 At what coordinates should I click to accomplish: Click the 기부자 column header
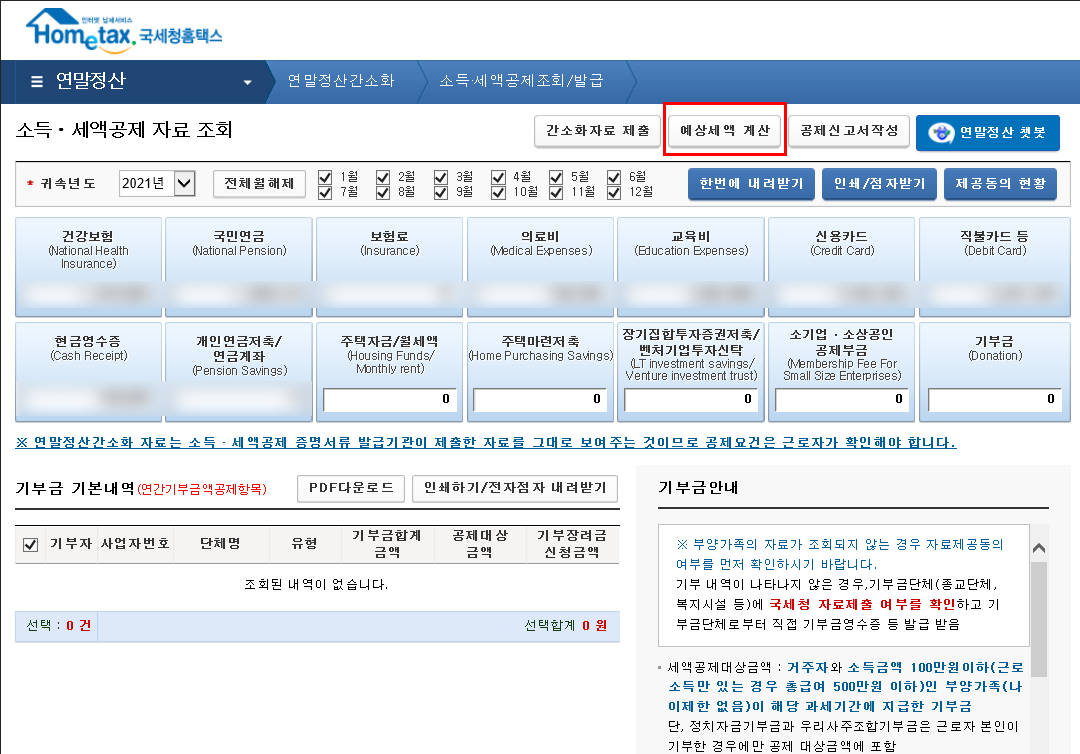click(x=71, y=544)
